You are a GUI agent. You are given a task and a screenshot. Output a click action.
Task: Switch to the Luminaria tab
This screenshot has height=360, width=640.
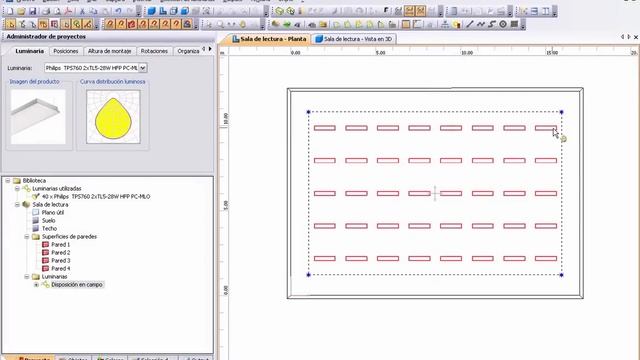(29, 51)
